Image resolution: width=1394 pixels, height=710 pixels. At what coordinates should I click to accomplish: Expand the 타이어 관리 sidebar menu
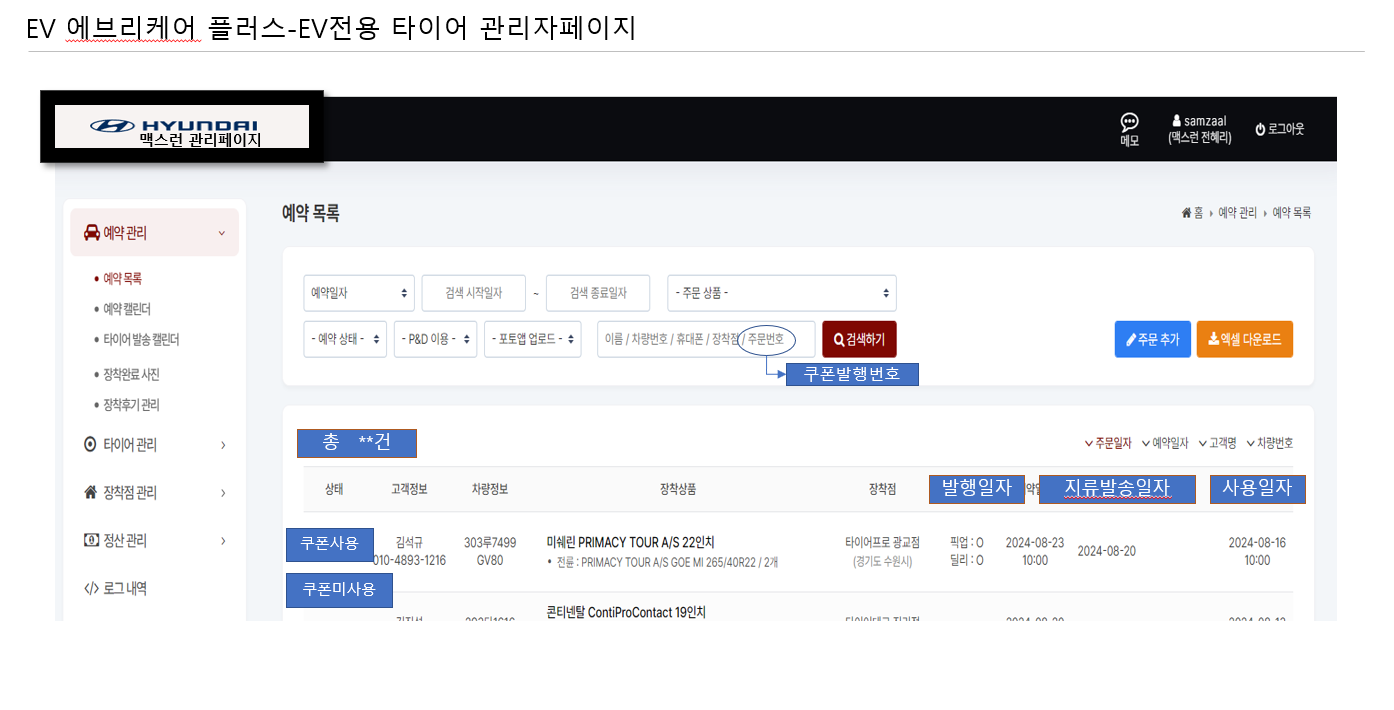[154, 445]
